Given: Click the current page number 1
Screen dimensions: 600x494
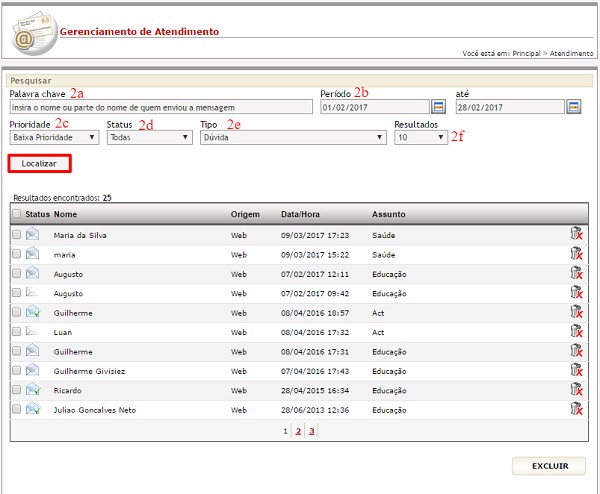Looking at the screenshot, I should [285, 432].
